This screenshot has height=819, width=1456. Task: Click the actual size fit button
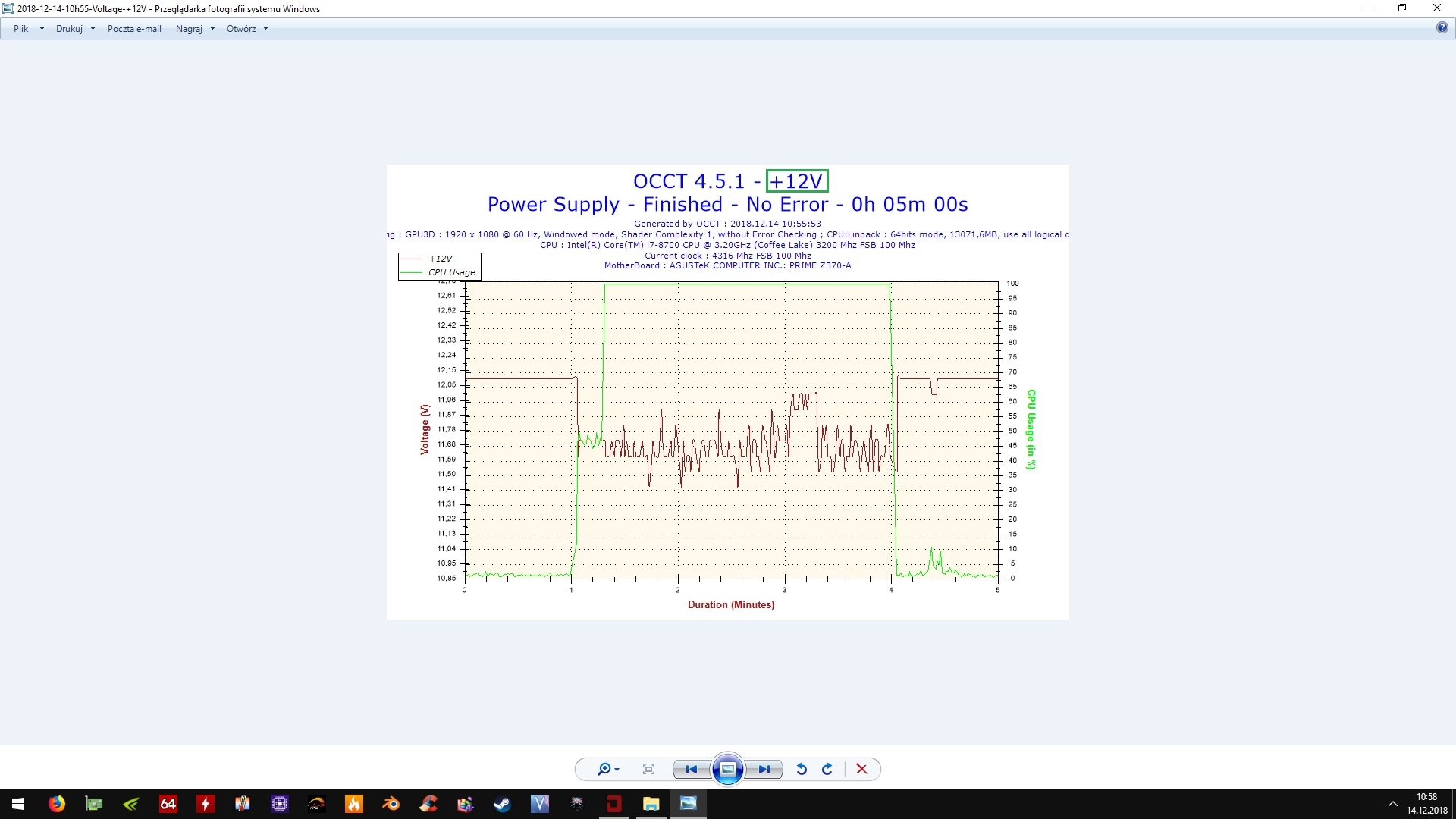[x=648, y=769]
